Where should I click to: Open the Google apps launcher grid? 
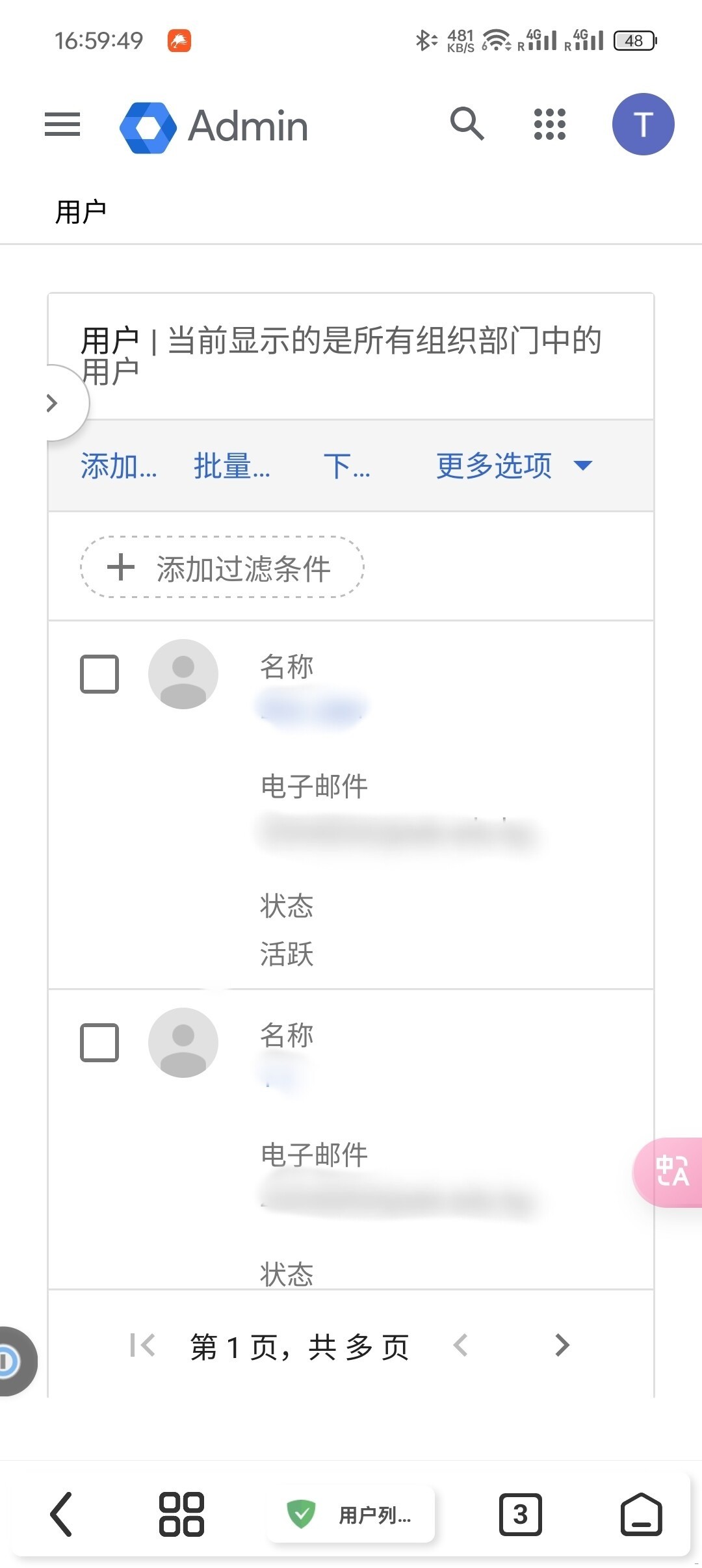(x=549, y=124)
